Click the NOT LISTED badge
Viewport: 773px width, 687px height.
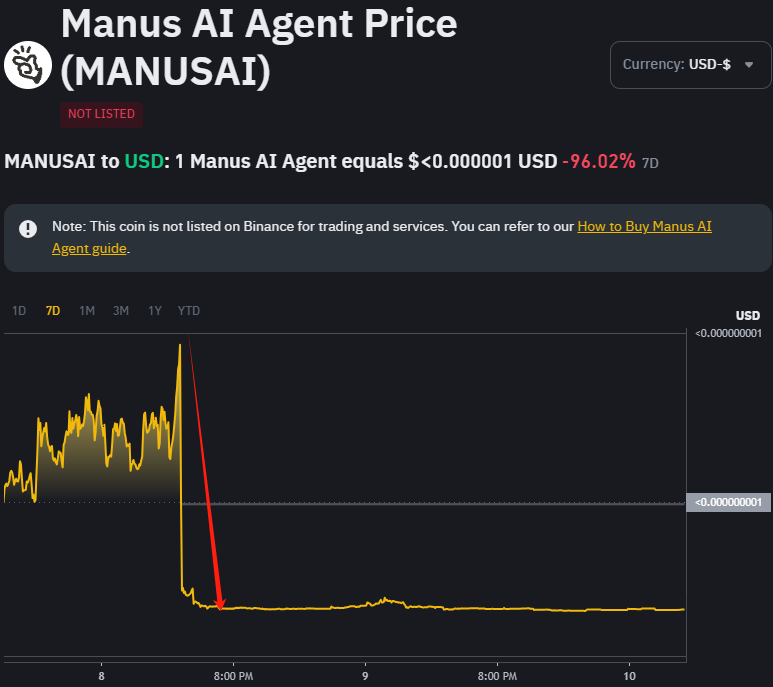(101, 114)
